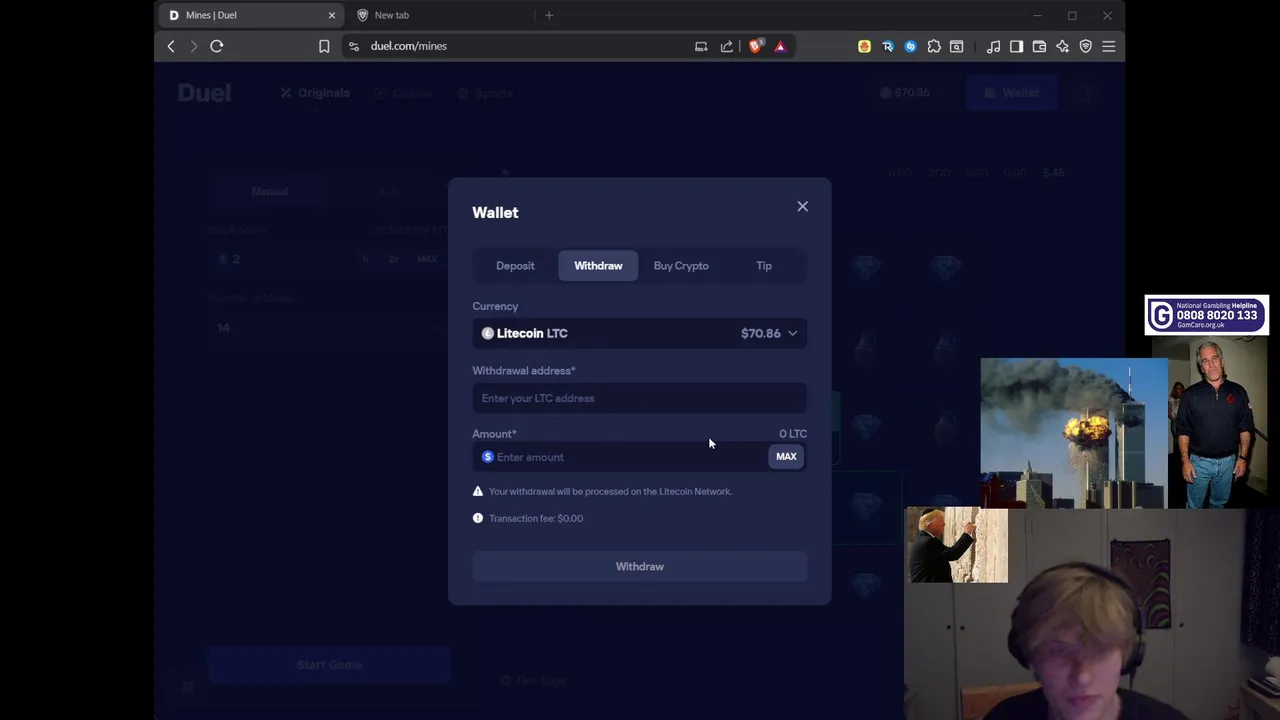
Task: Go forward in browser history
Action: (x=194, y=46)
